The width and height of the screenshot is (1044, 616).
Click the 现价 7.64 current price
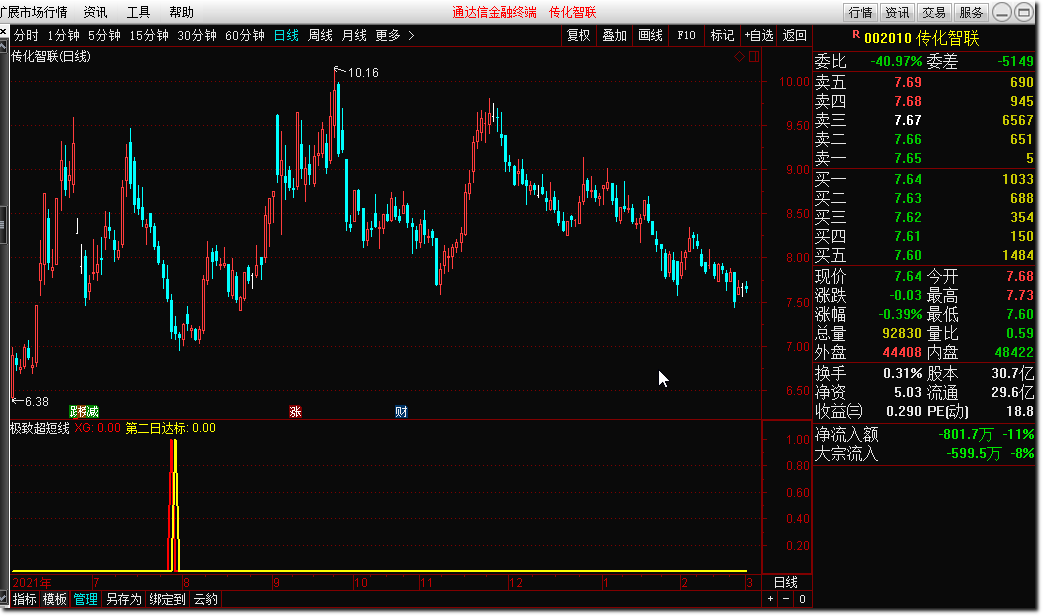click(x=908, y=276)
